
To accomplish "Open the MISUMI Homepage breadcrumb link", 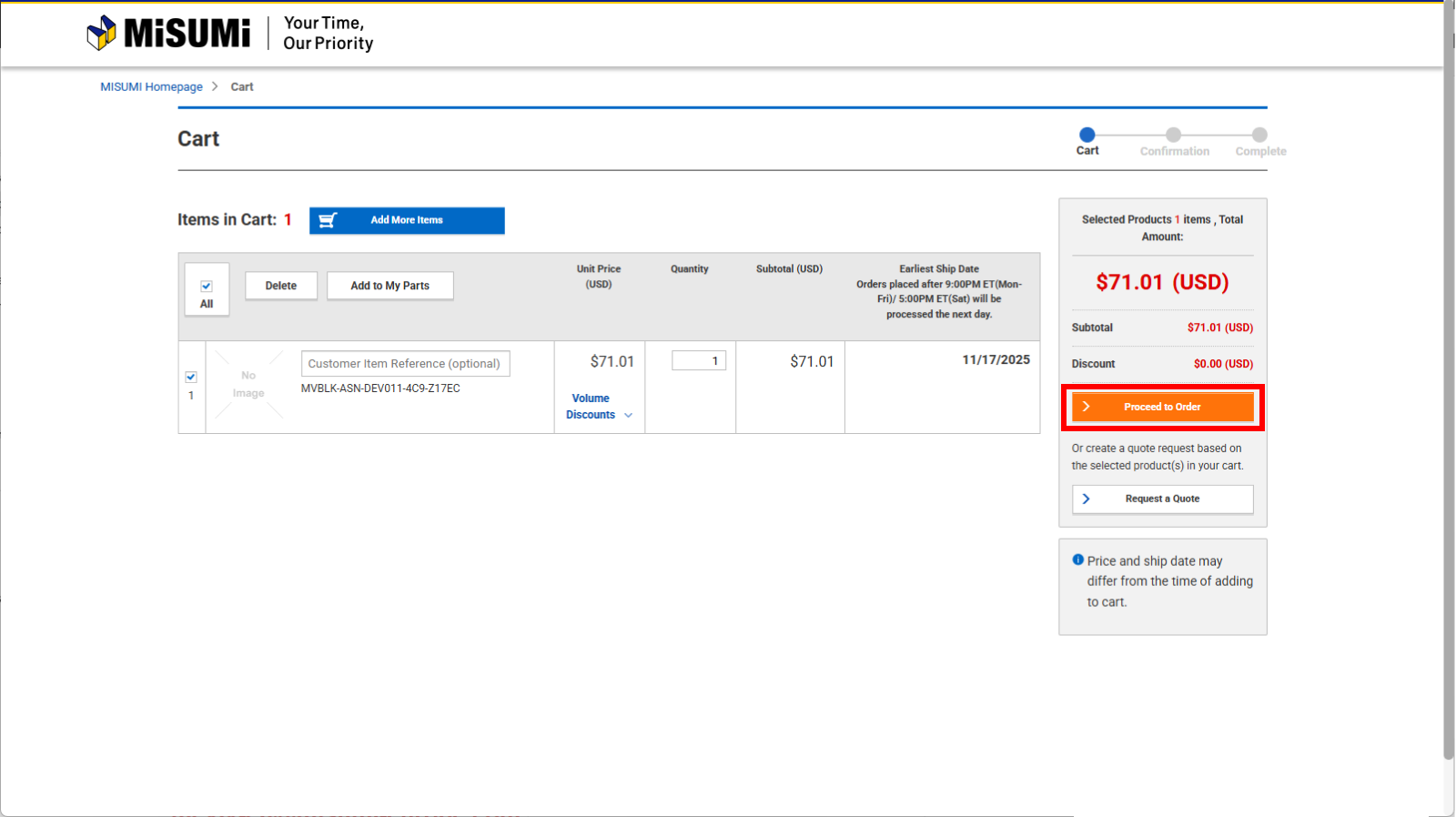I will tap(151, 86).
